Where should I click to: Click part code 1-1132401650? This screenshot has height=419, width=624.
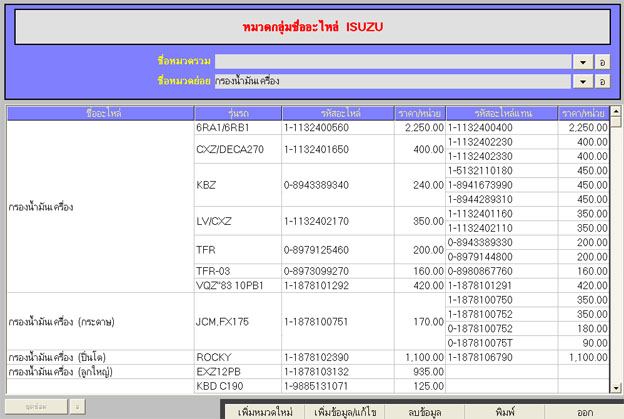[338, 149]
